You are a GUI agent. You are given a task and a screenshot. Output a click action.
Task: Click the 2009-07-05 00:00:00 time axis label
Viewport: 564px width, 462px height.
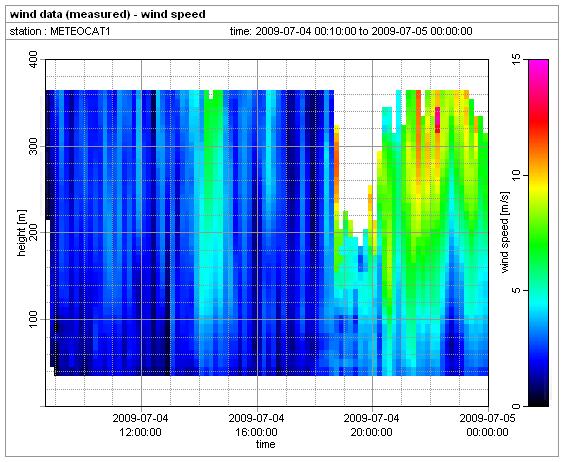(487, 425)
